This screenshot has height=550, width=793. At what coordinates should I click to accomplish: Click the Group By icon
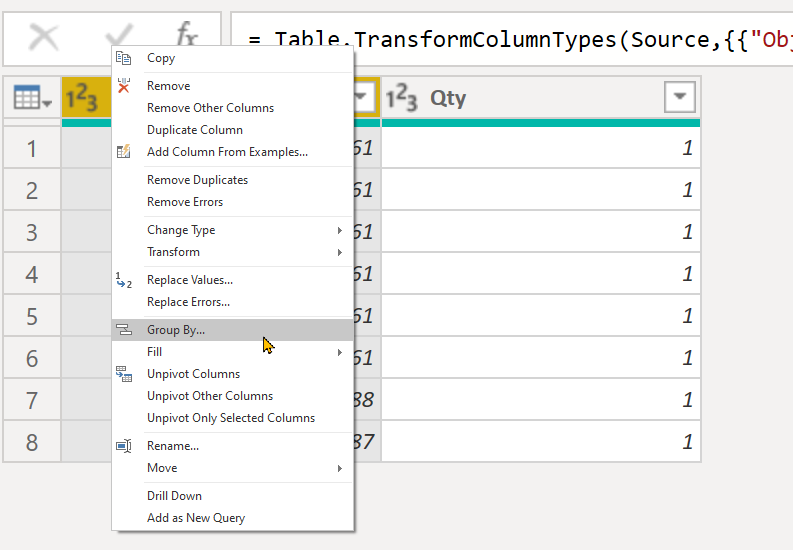[x=123, y=330]
